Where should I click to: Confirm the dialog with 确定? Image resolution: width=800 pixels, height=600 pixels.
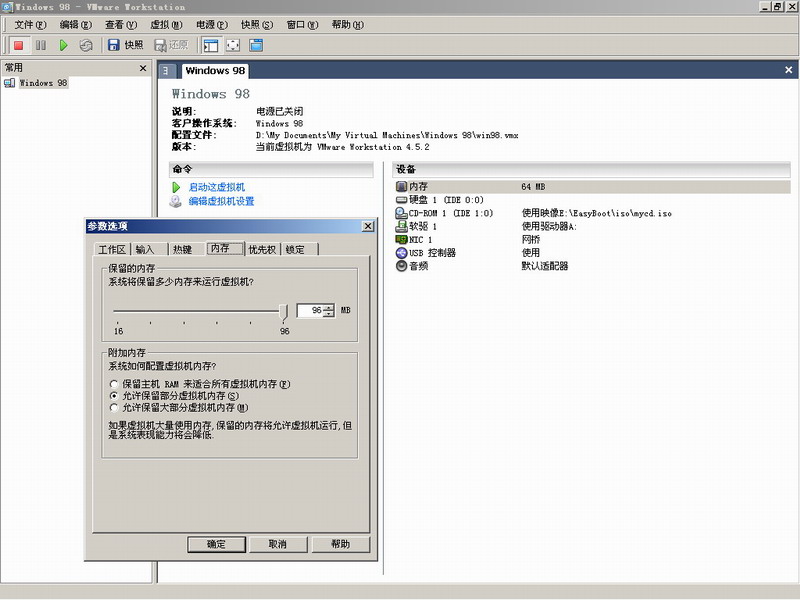[216, 544]
